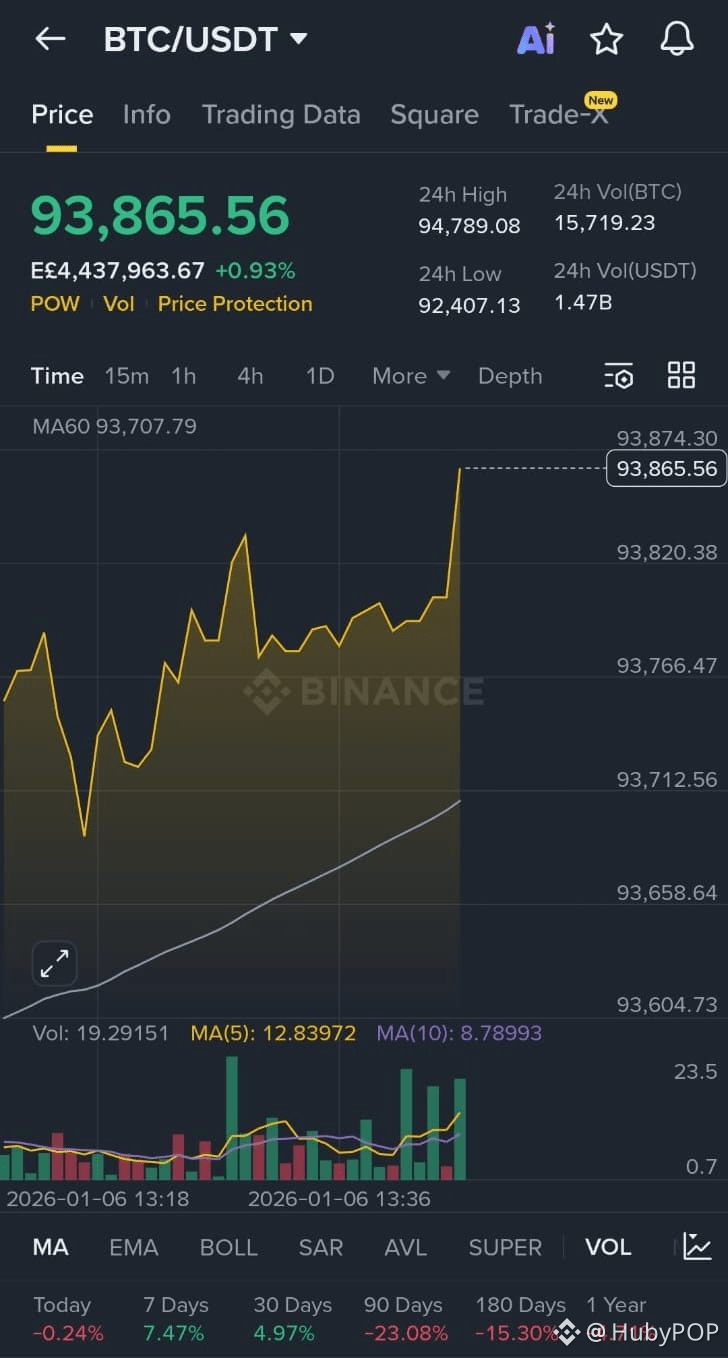The image size is (728, 1358).
Task: Add BTC/USDT to favorites star
Action: tap(606, 40)
